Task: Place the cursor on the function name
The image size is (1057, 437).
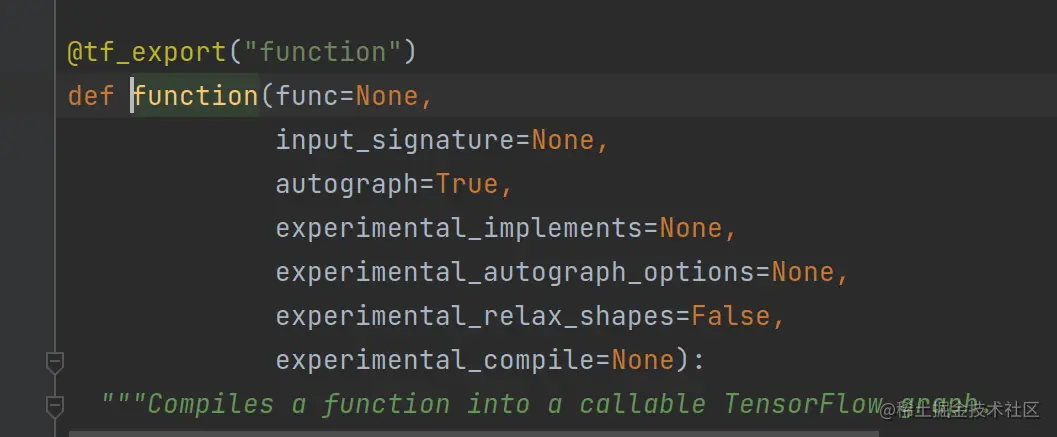Action: (x=195, y=96)
